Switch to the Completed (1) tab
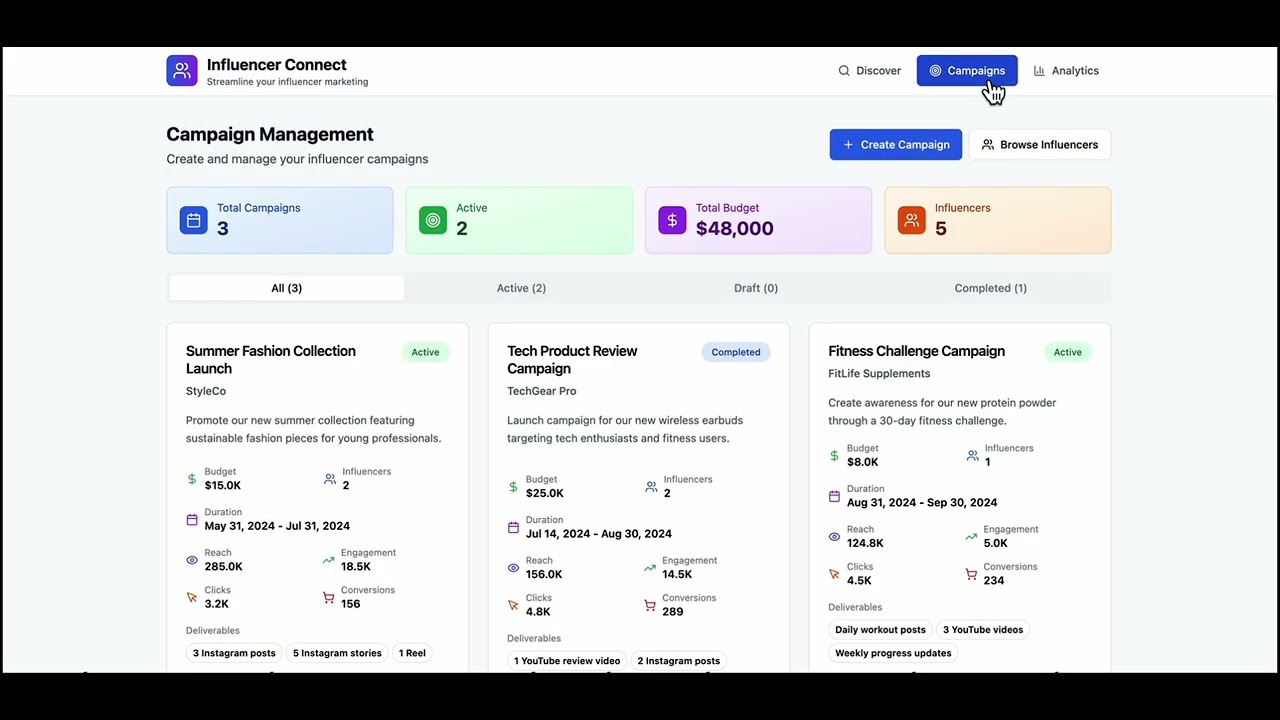Screen dimensions: 1280x720 [x=990, y=288]
